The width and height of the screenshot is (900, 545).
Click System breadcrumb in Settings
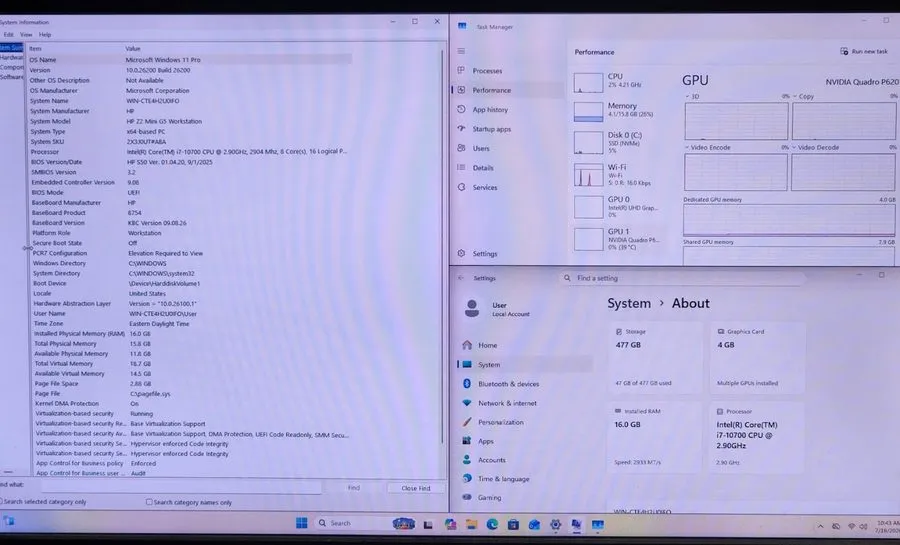(629, 303)
